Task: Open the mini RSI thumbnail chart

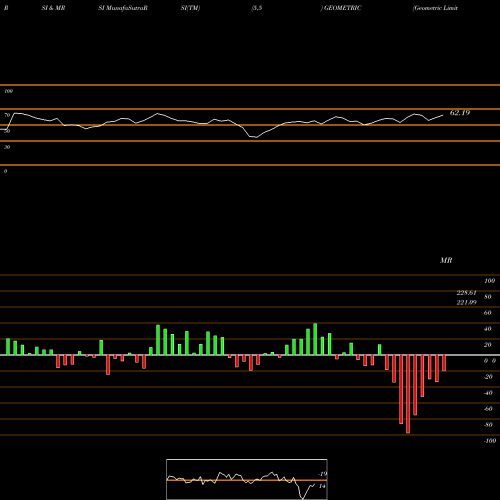Action: point(247,479)
